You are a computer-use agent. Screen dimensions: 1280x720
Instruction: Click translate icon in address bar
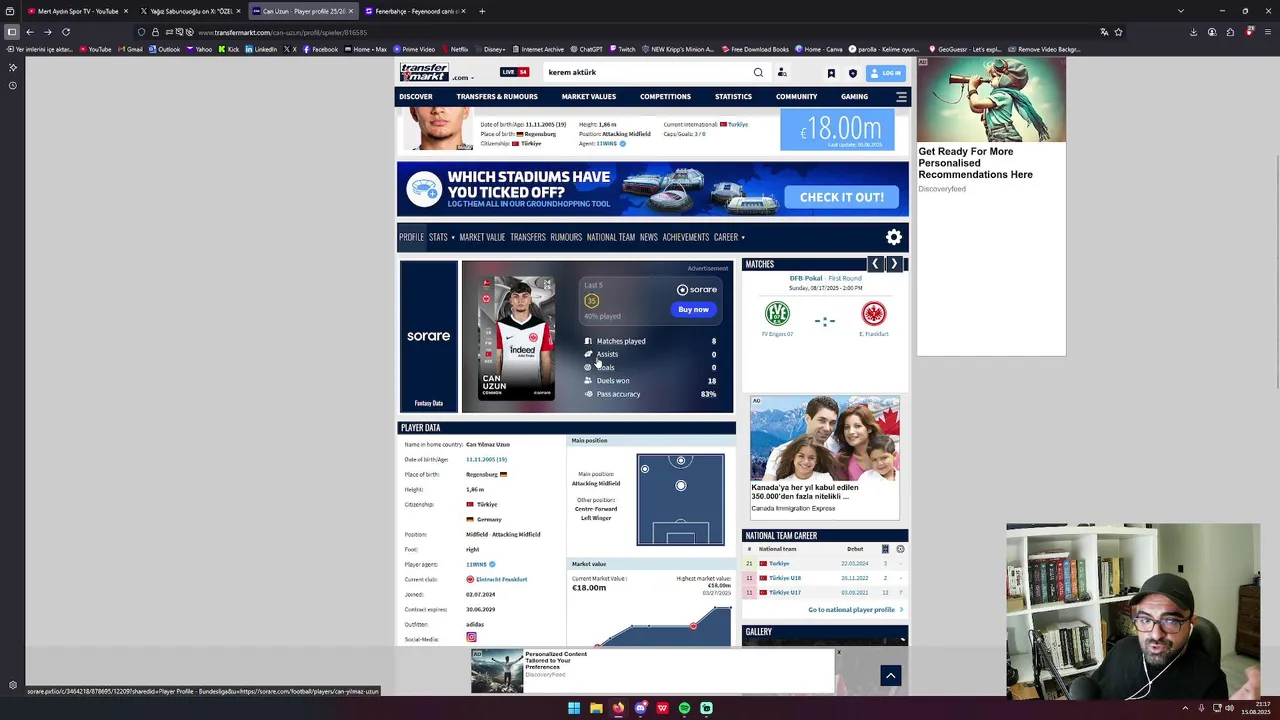coord(1104,32)
